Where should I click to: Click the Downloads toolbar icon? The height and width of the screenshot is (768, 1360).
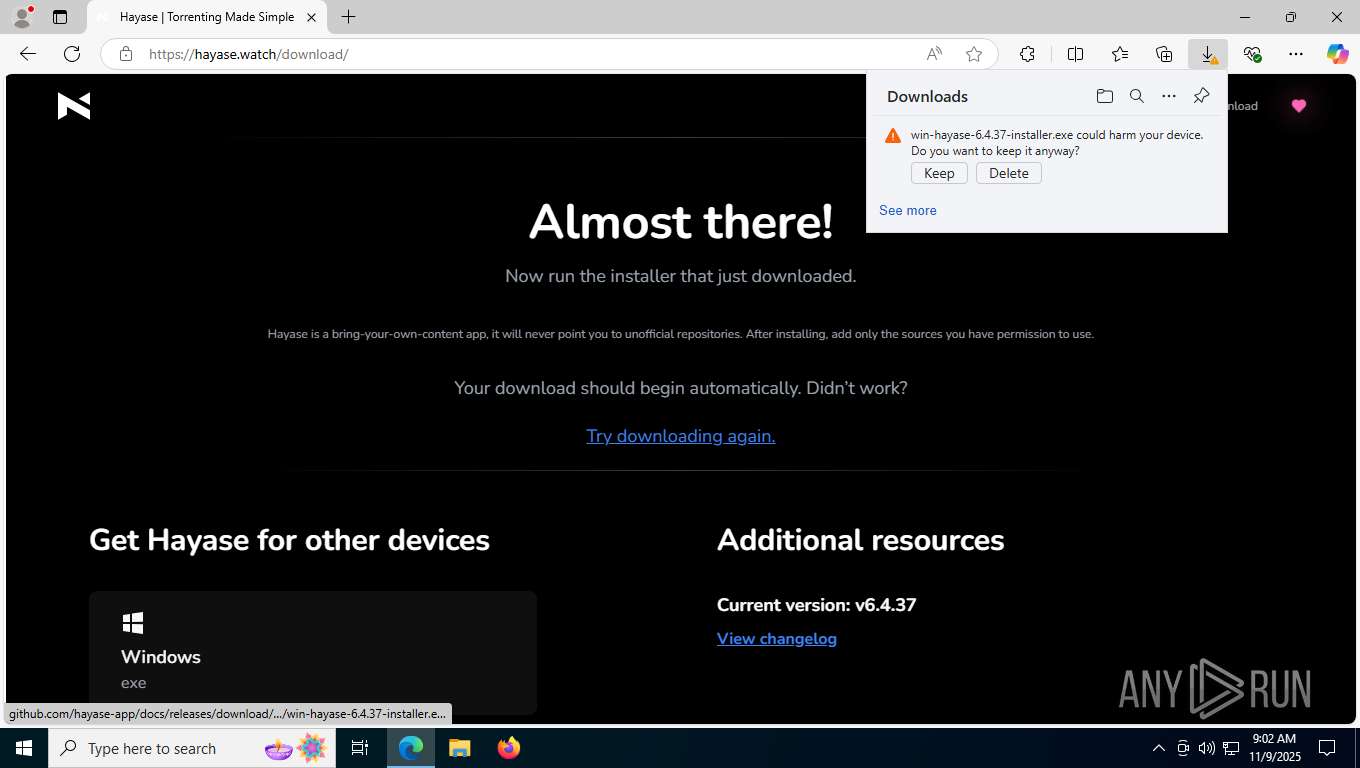(1208, 54)
